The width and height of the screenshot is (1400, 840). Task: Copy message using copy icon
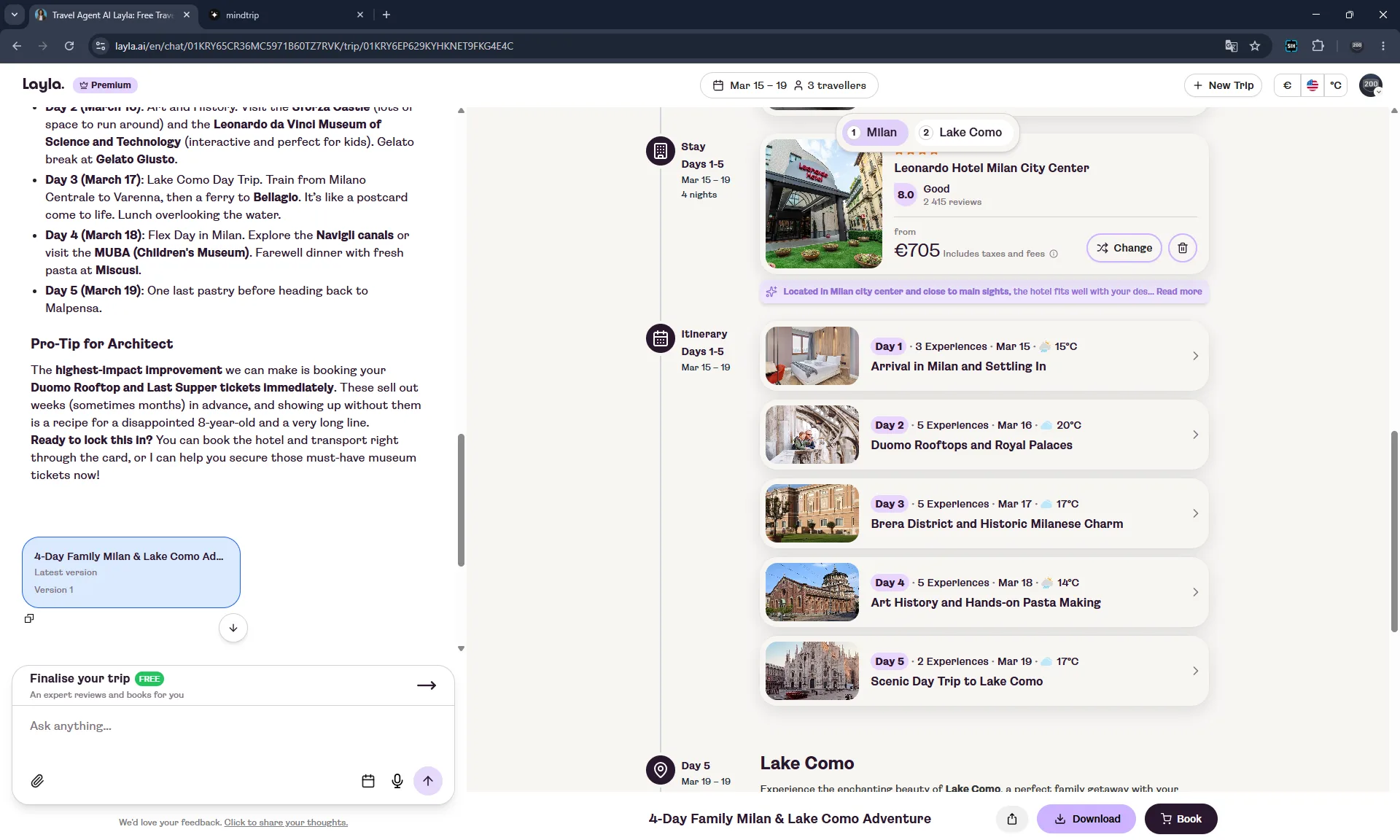click(x=29, y=618)
